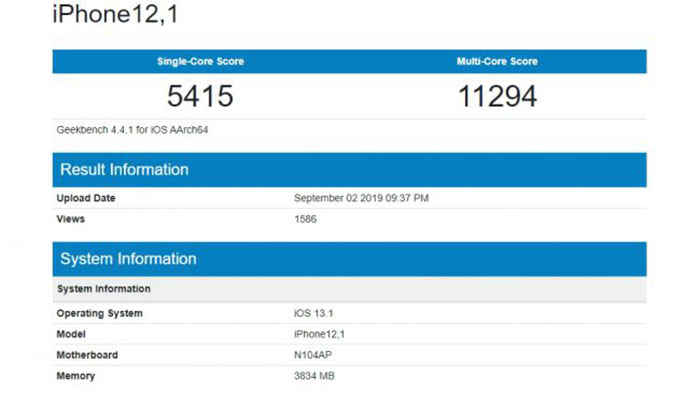Click the Geekbench 4.4.1 for iOS AArch64 text
Viewport: 700px width, 393px height.
point(132,130)
